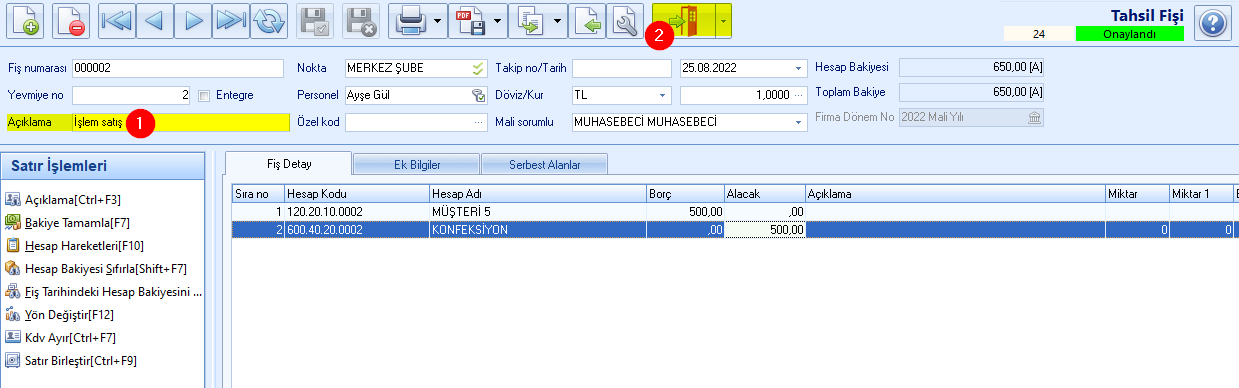Image resolution: width=1239 pixels, height=388 pixels.
Task: Click the ellipsis button in the Özel kod field
Action: (478, 122)
